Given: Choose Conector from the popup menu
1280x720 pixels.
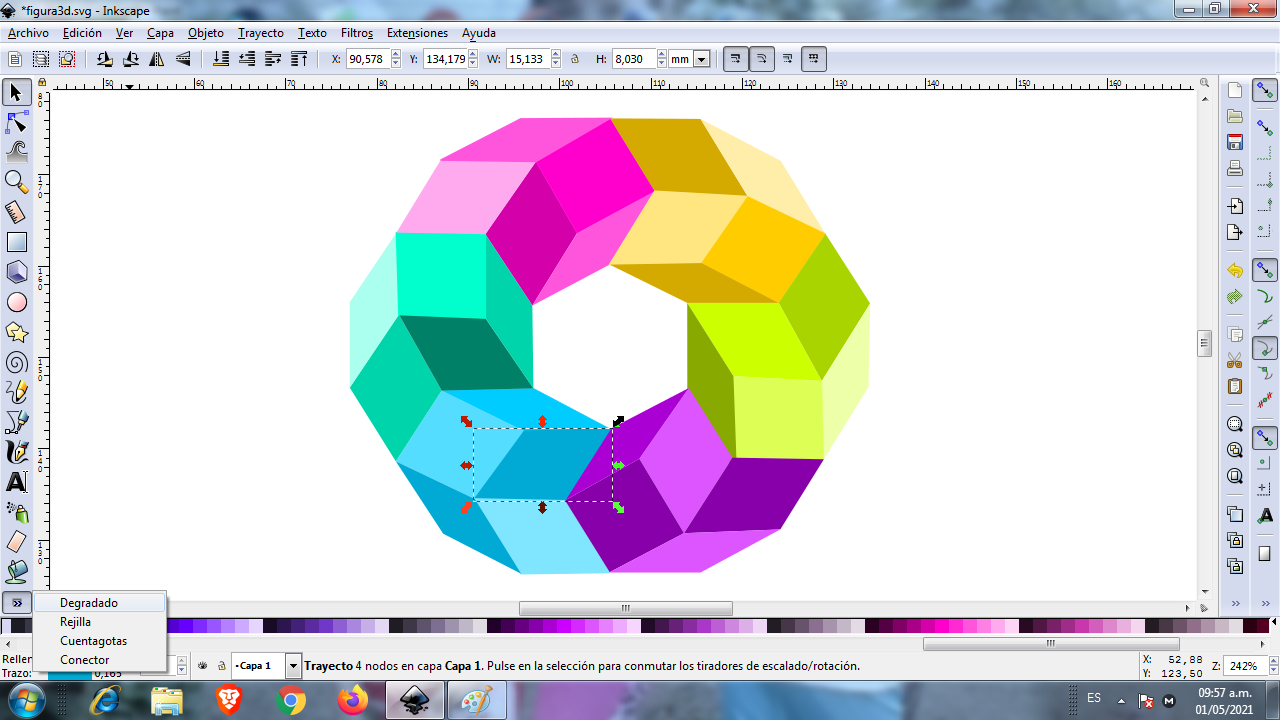Looking at the screenshot, I should pyautogui.click(x=100, y=660).
